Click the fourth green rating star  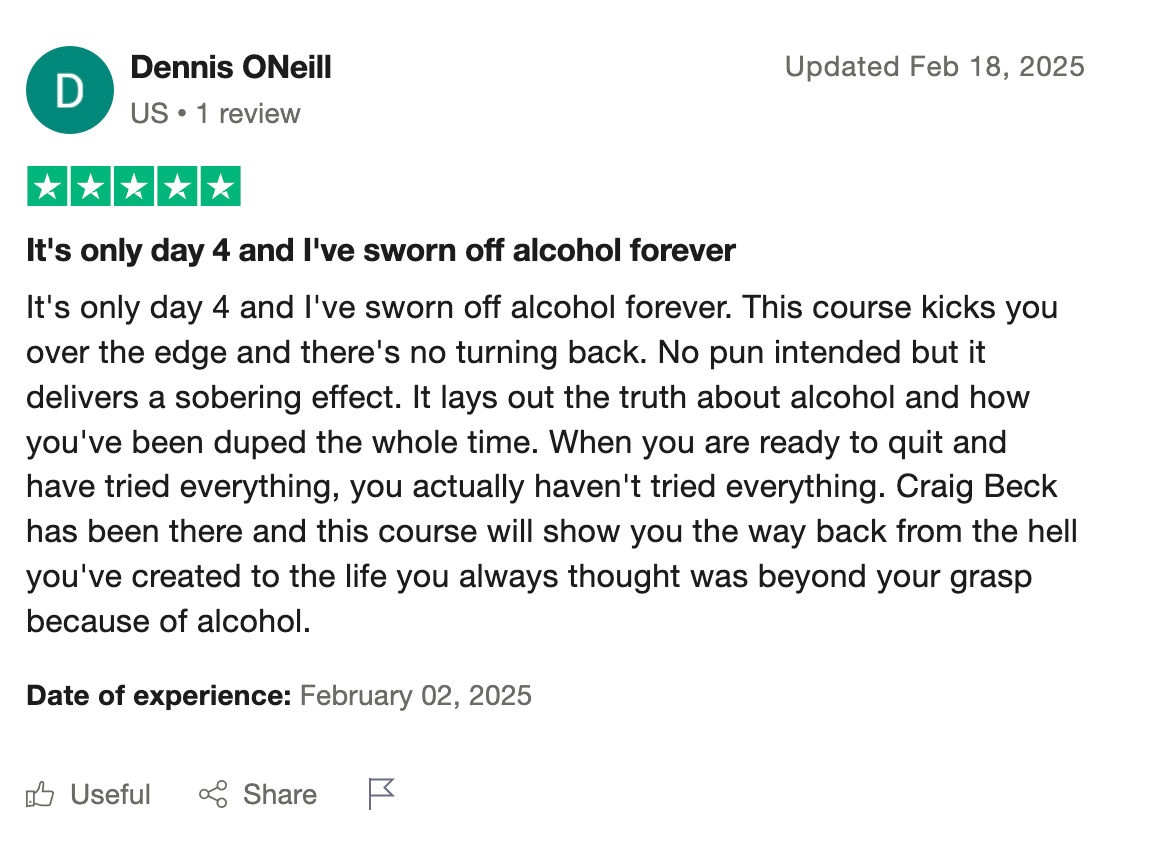(x=177, y=187)
